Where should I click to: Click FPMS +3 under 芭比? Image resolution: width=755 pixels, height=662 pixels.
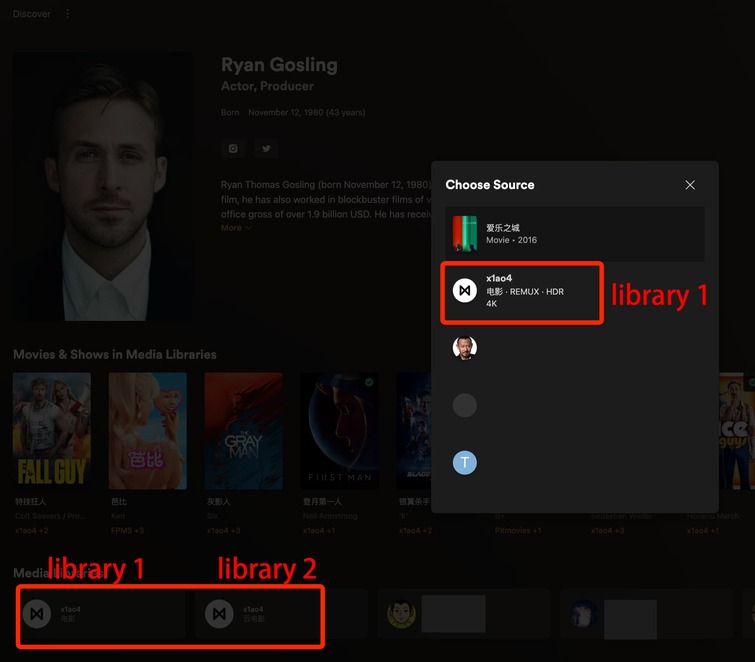pos(127,531)
